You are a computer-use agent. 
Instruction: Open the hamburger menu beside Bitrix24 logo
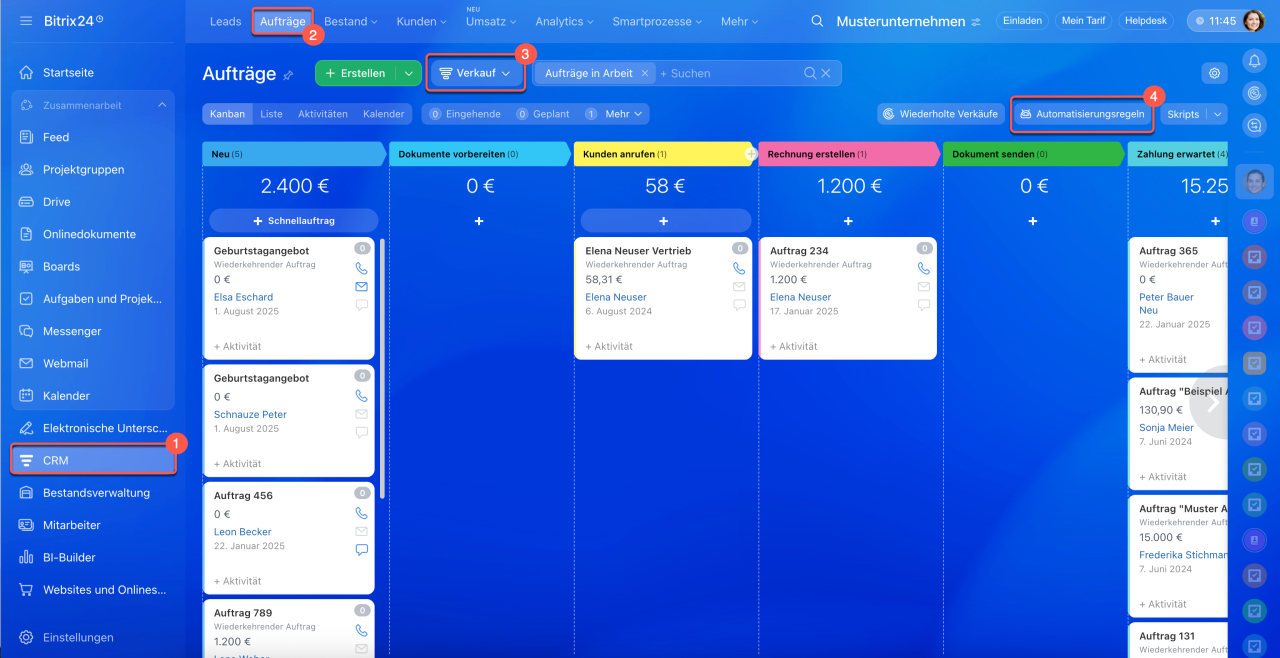pyautogui.click(x=26, y=21)
